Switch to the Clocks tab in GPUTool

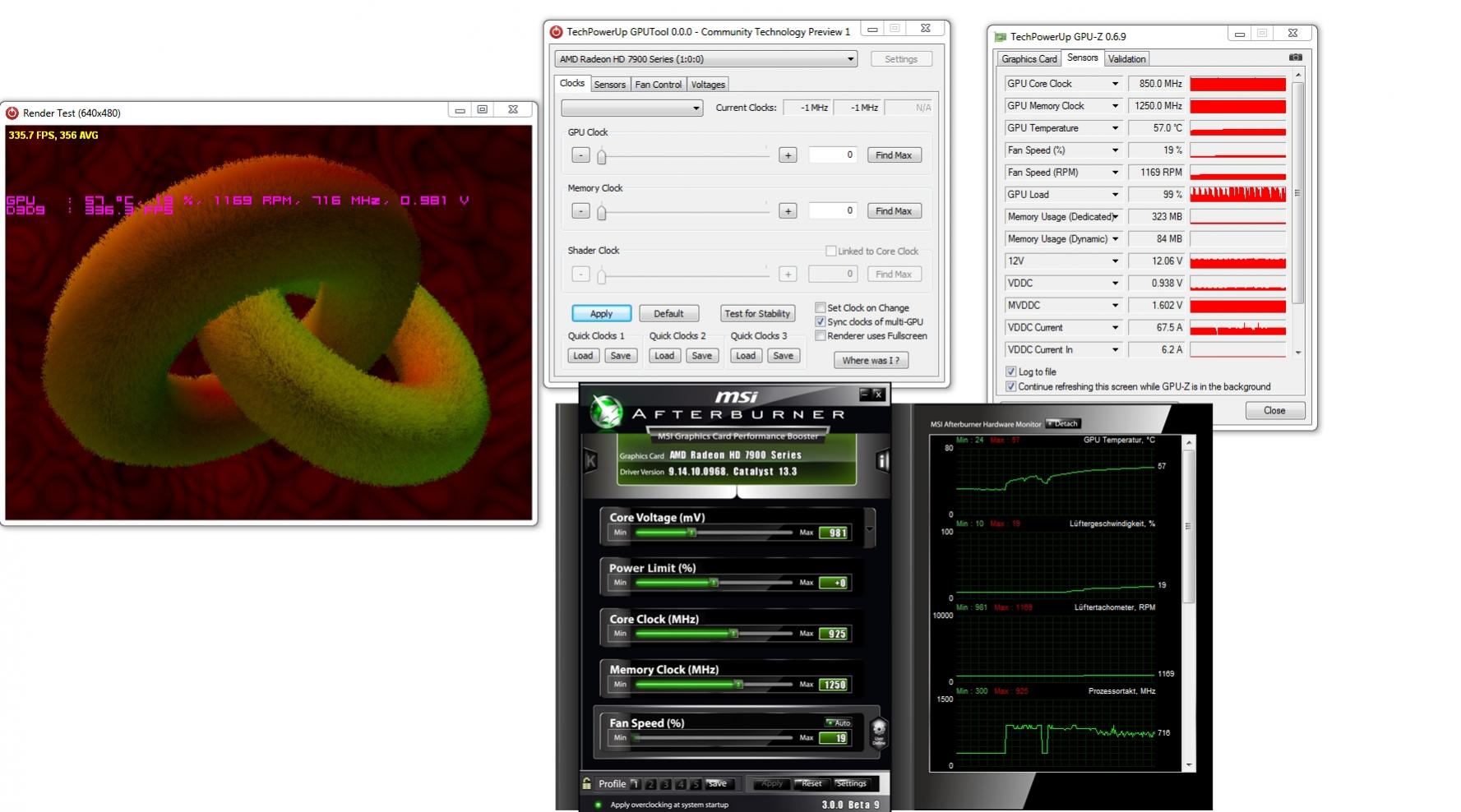572,83
